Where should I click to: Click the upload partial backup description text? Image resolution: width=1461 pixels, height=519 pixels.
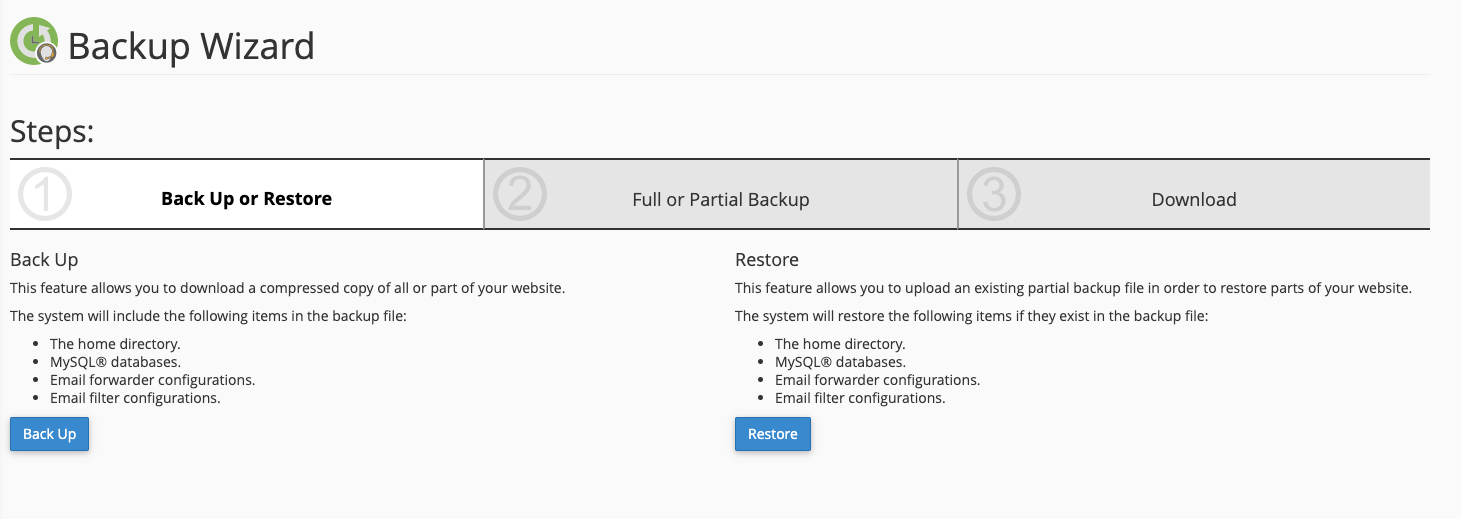tap(1073, 288)
